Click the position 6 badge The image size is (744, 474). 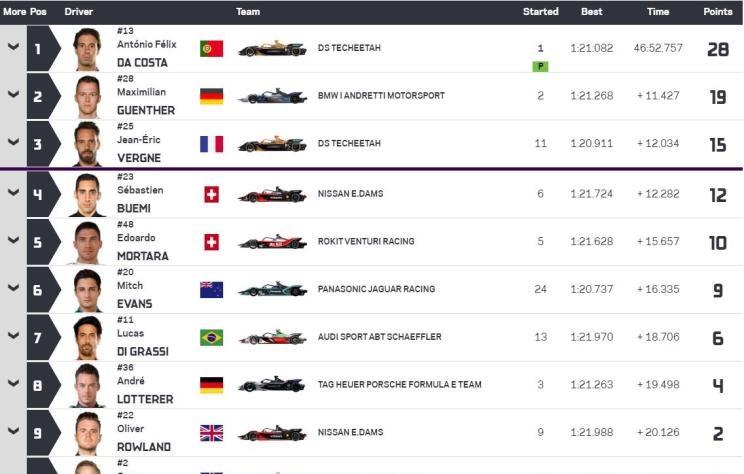pos(44,290)
